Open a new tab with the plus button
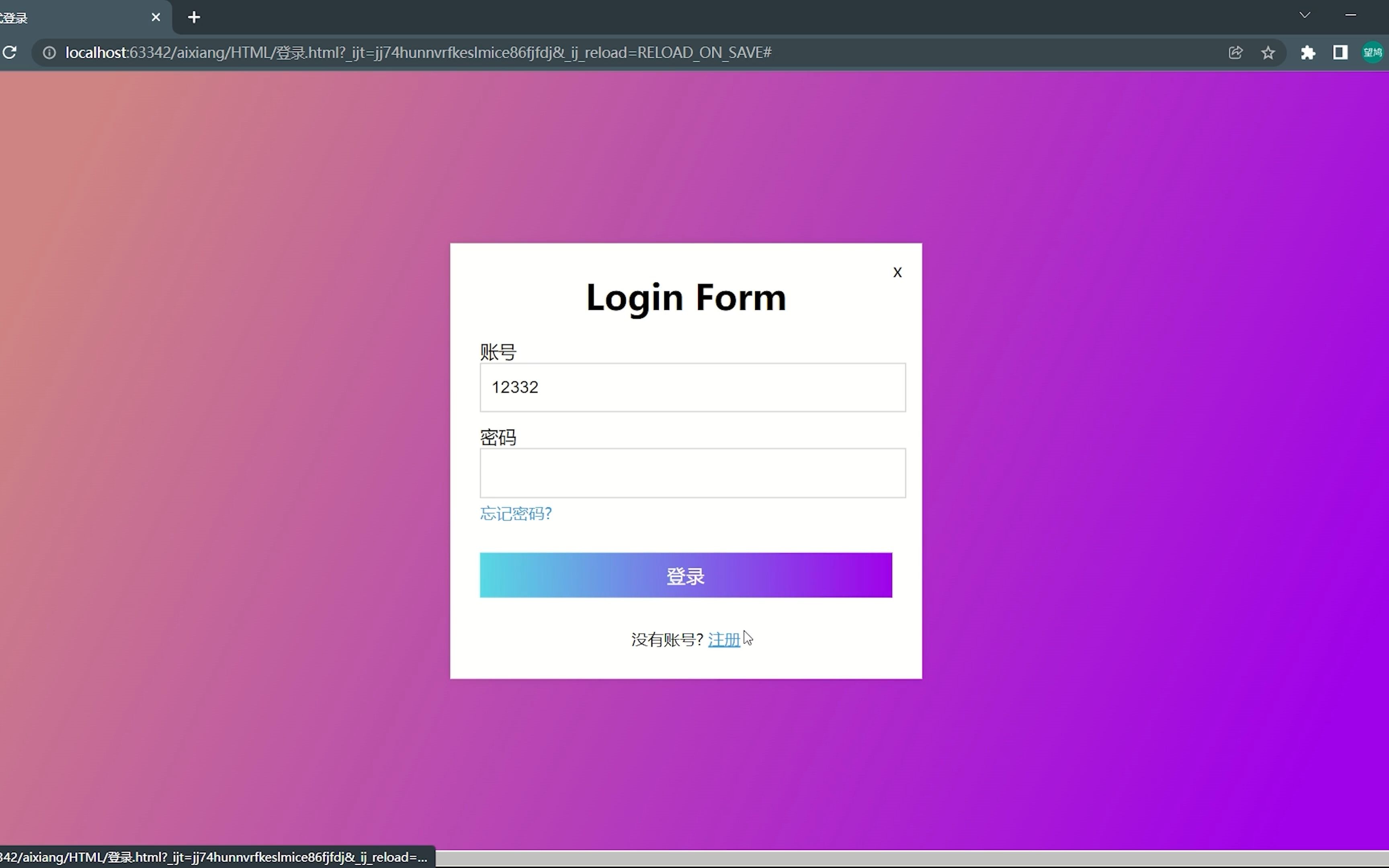 pos(194,17)
